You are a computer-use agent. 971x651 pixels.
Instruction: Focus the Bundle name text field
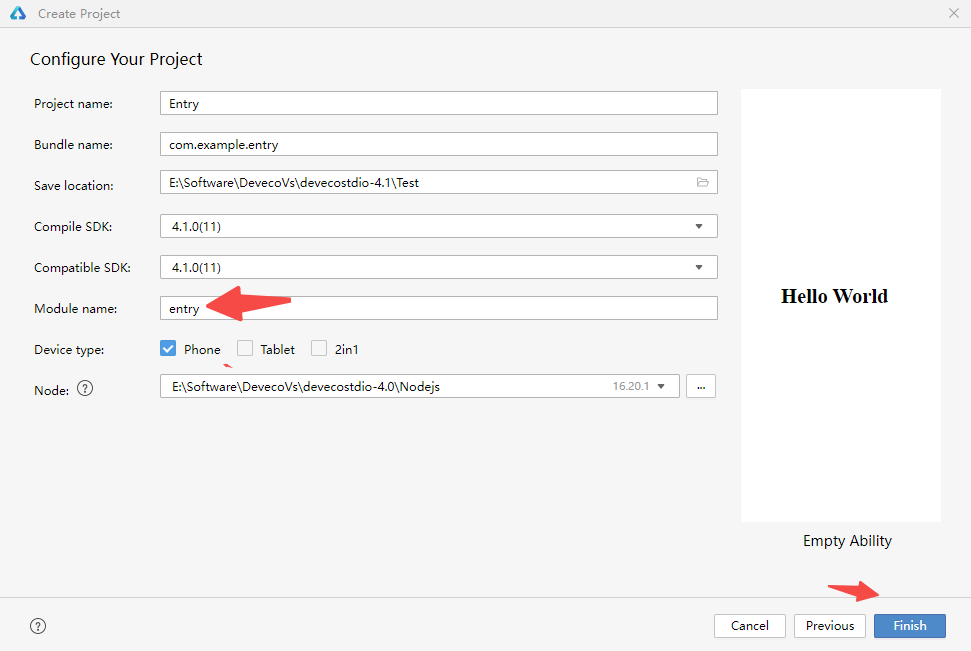[438, 144]
